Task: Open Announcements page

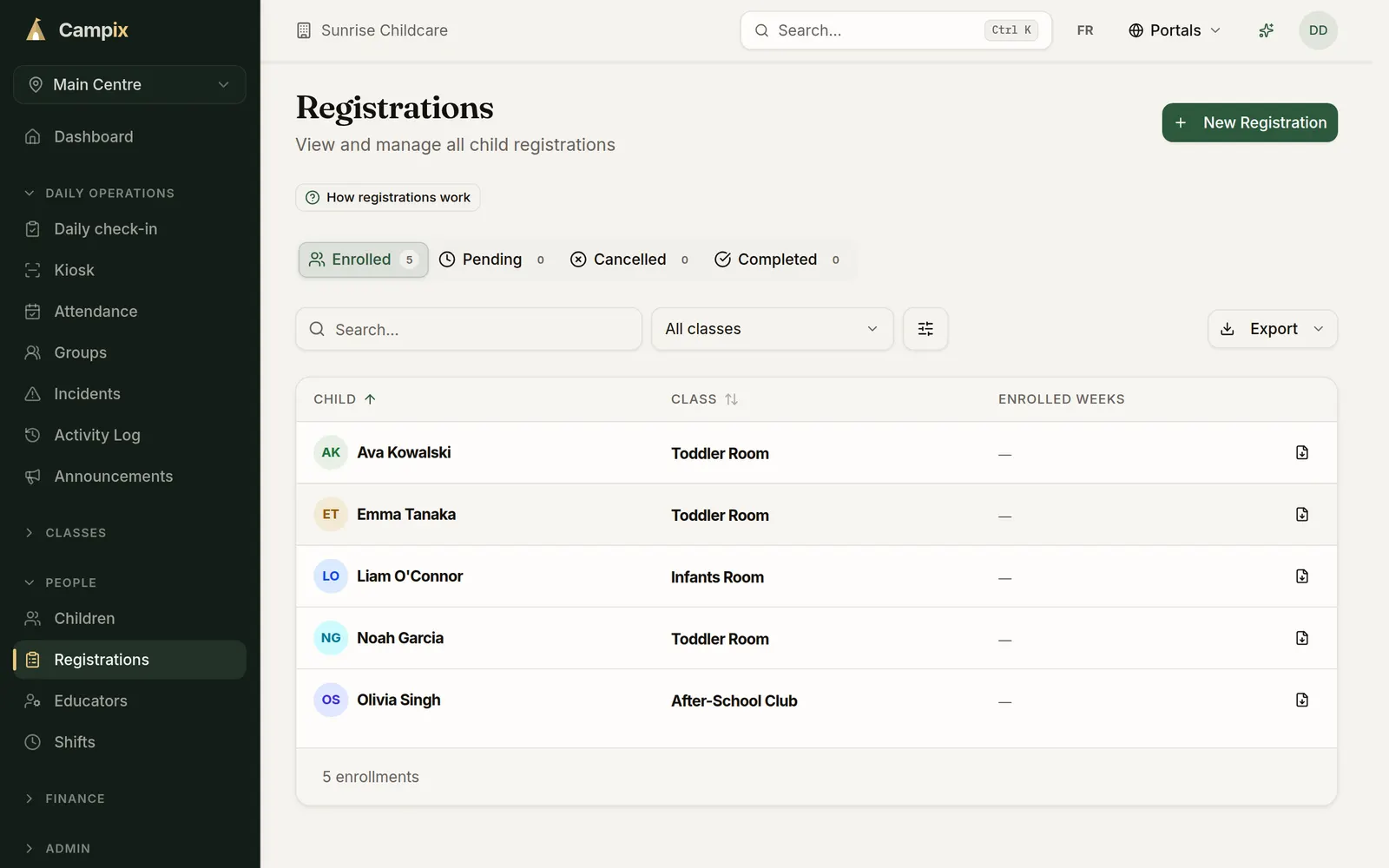Action: 129,477
